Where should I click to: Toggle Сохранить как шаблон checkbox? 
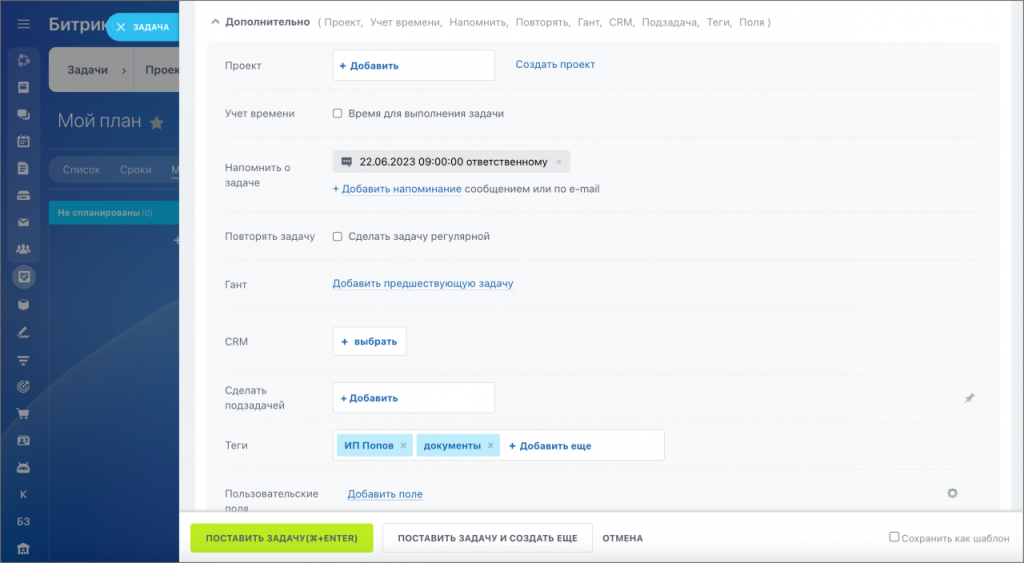click(894, 537)
